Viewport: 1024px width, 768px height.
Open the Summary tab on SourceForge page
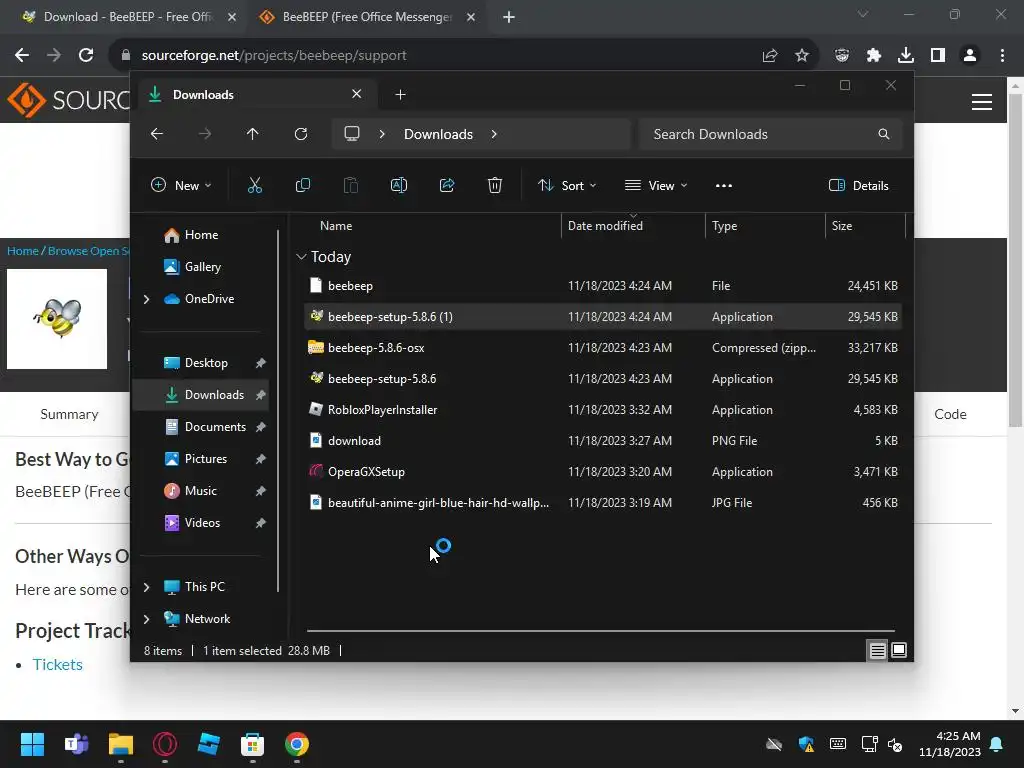point(69,414)
